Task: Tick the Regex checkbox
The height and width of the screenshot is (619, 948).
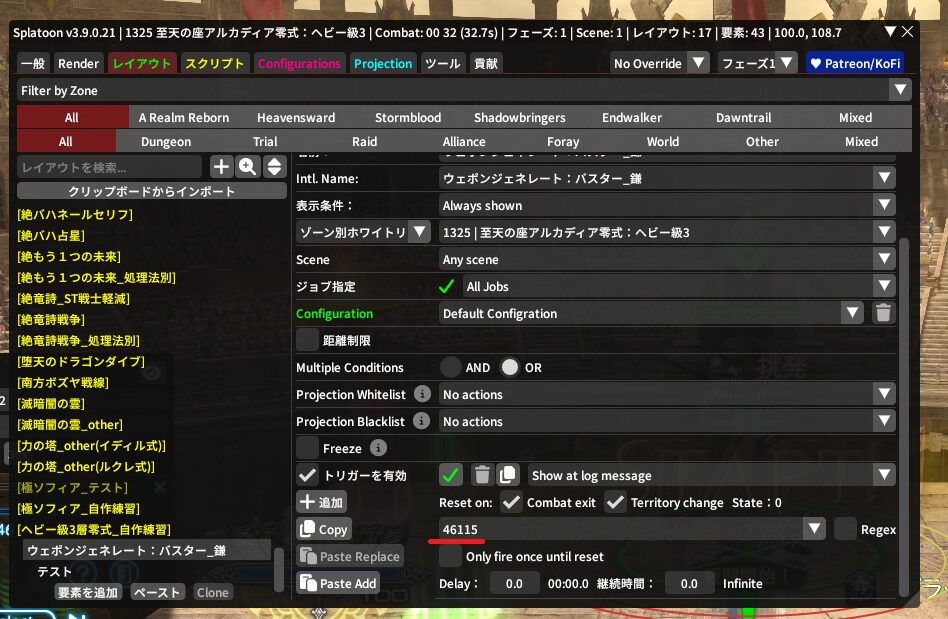Action: pos(846,529)
